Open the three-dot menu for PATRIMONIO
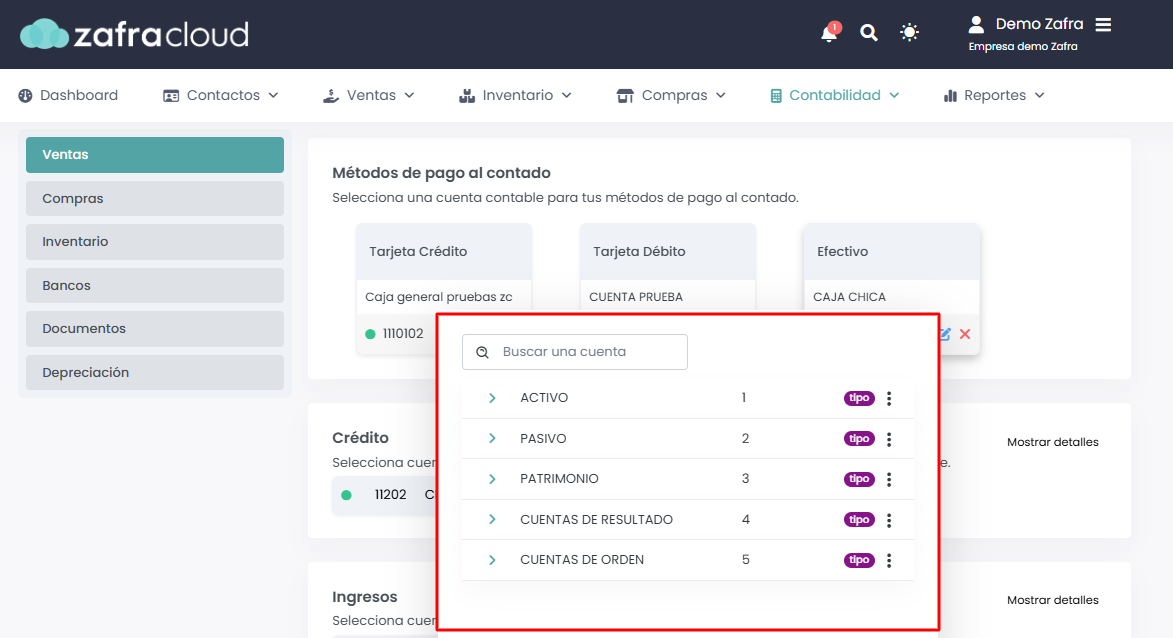The image size is (1173, 638). click(x=889, y=479)
